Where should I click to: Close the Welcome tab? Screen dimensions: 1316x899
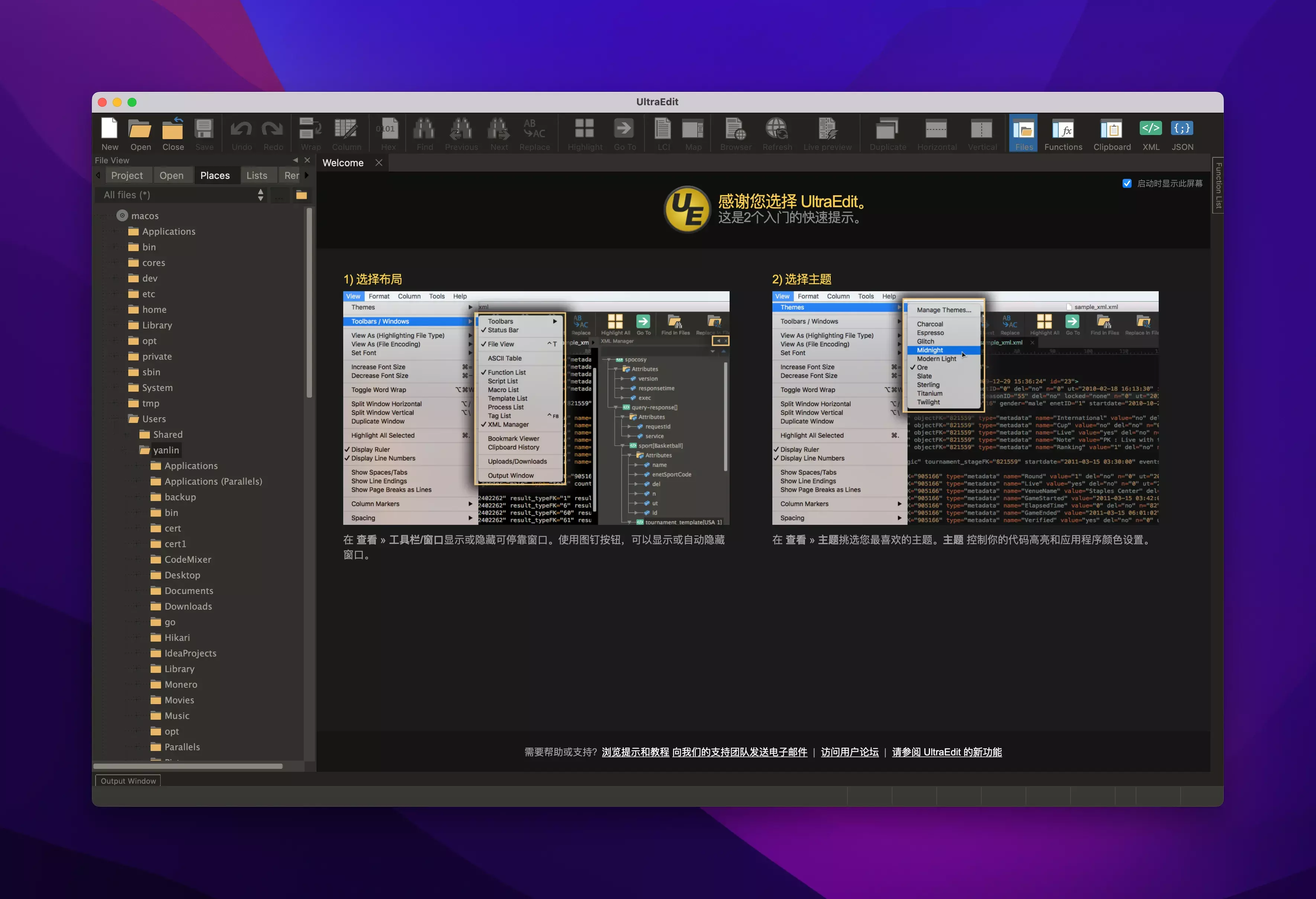(x=379, y=163)
